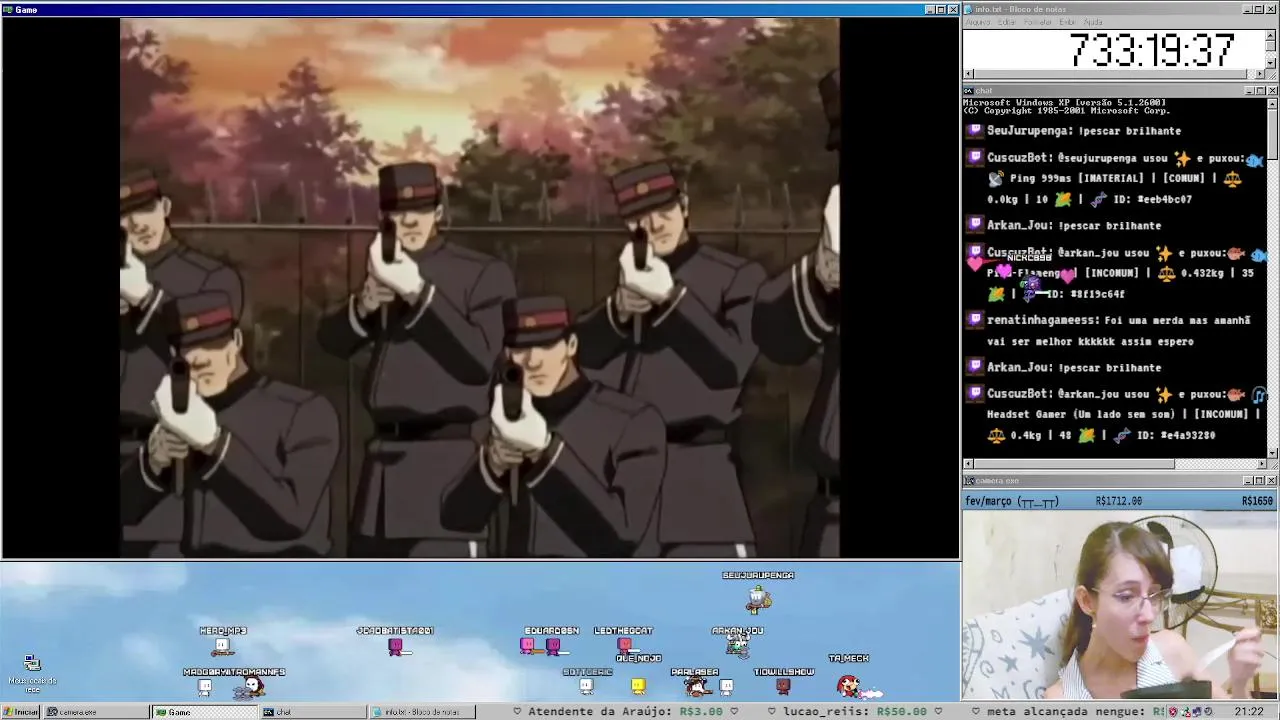Click the SEUJURUPENGA avatar character

(759, 599)
